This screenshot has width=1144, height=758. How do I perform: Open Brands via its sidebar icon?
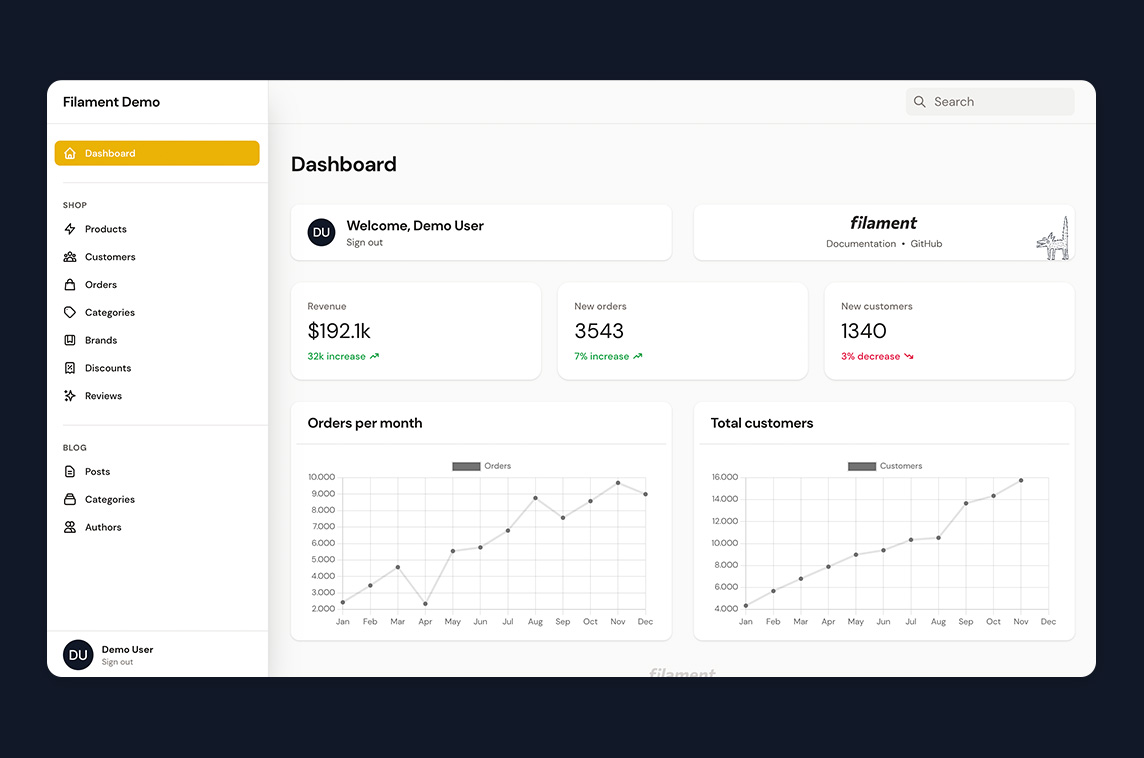[70, 340]
